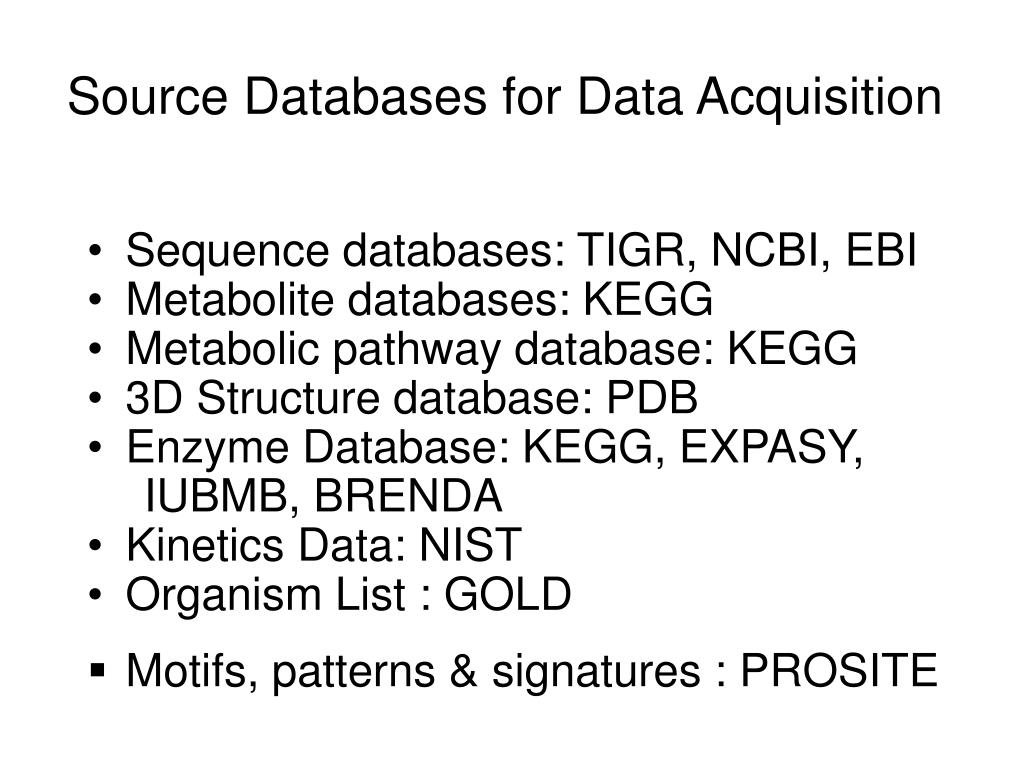Click the word EXPASY

(x=771, y=447)
